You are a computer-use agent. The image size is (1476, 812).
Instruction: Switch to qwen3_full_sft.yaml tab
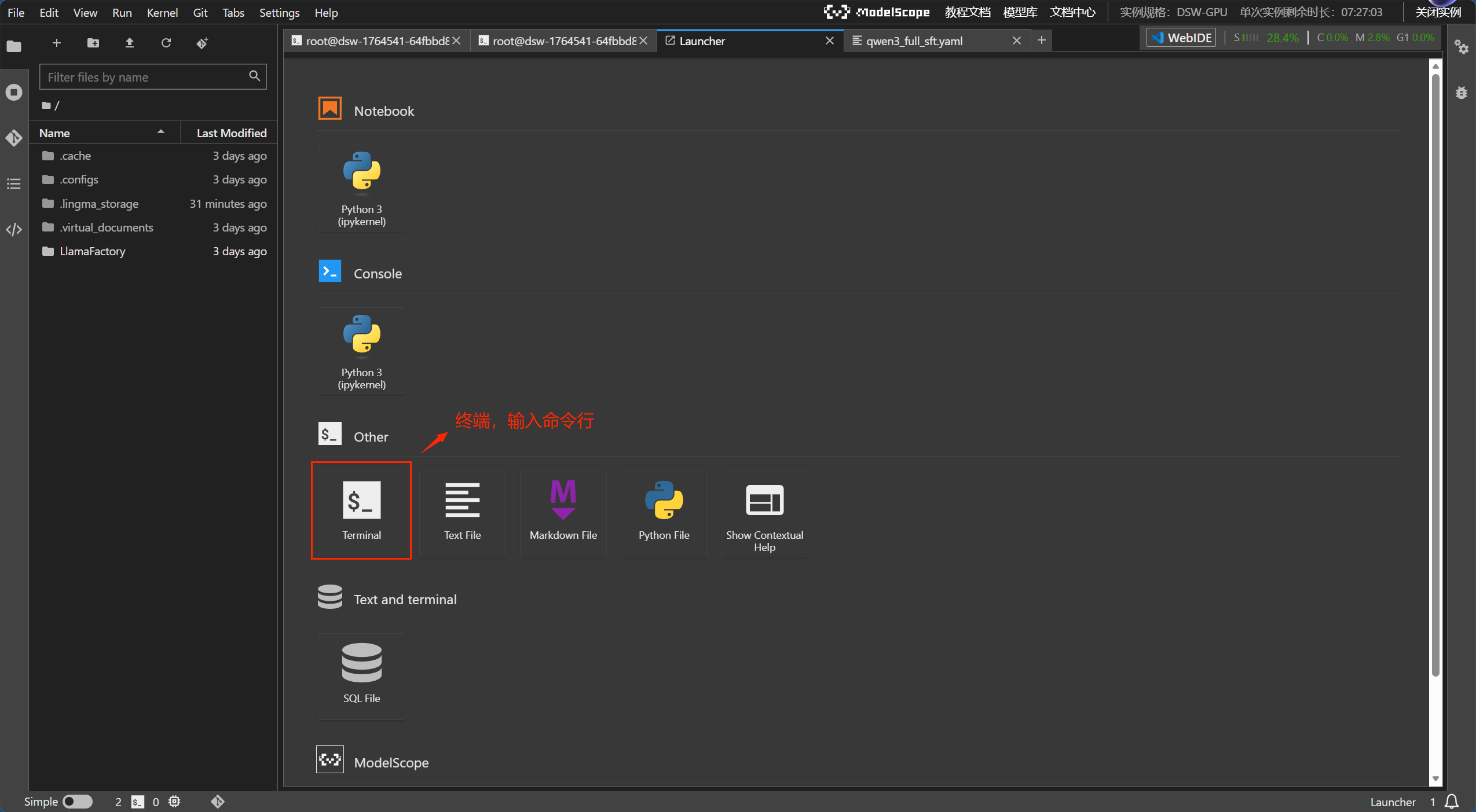pyautogui.click(x=914, y=41)
